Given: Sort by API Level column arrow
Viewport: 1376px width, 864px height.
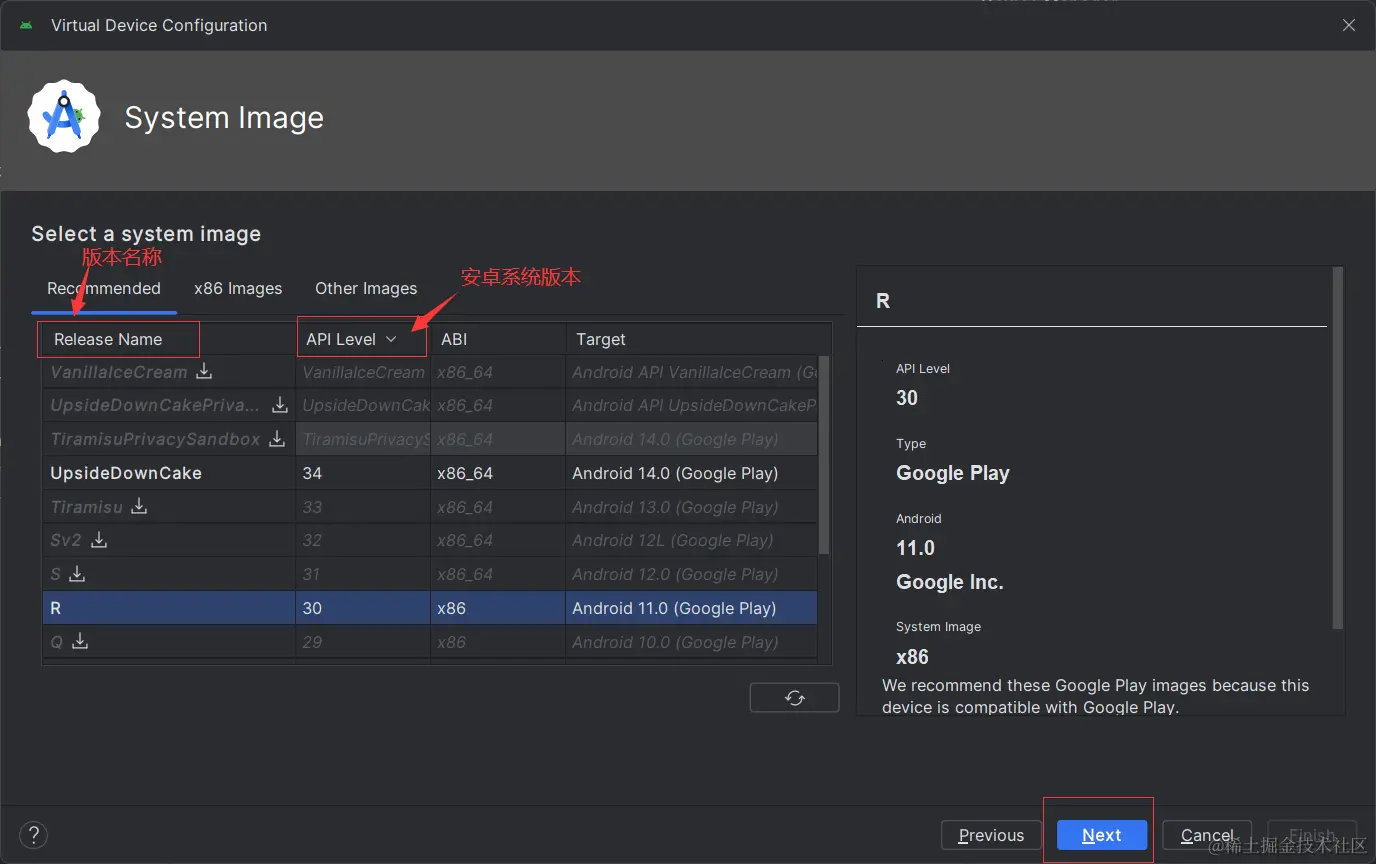Looking at the screenshot, I should [x=391, y=340].
